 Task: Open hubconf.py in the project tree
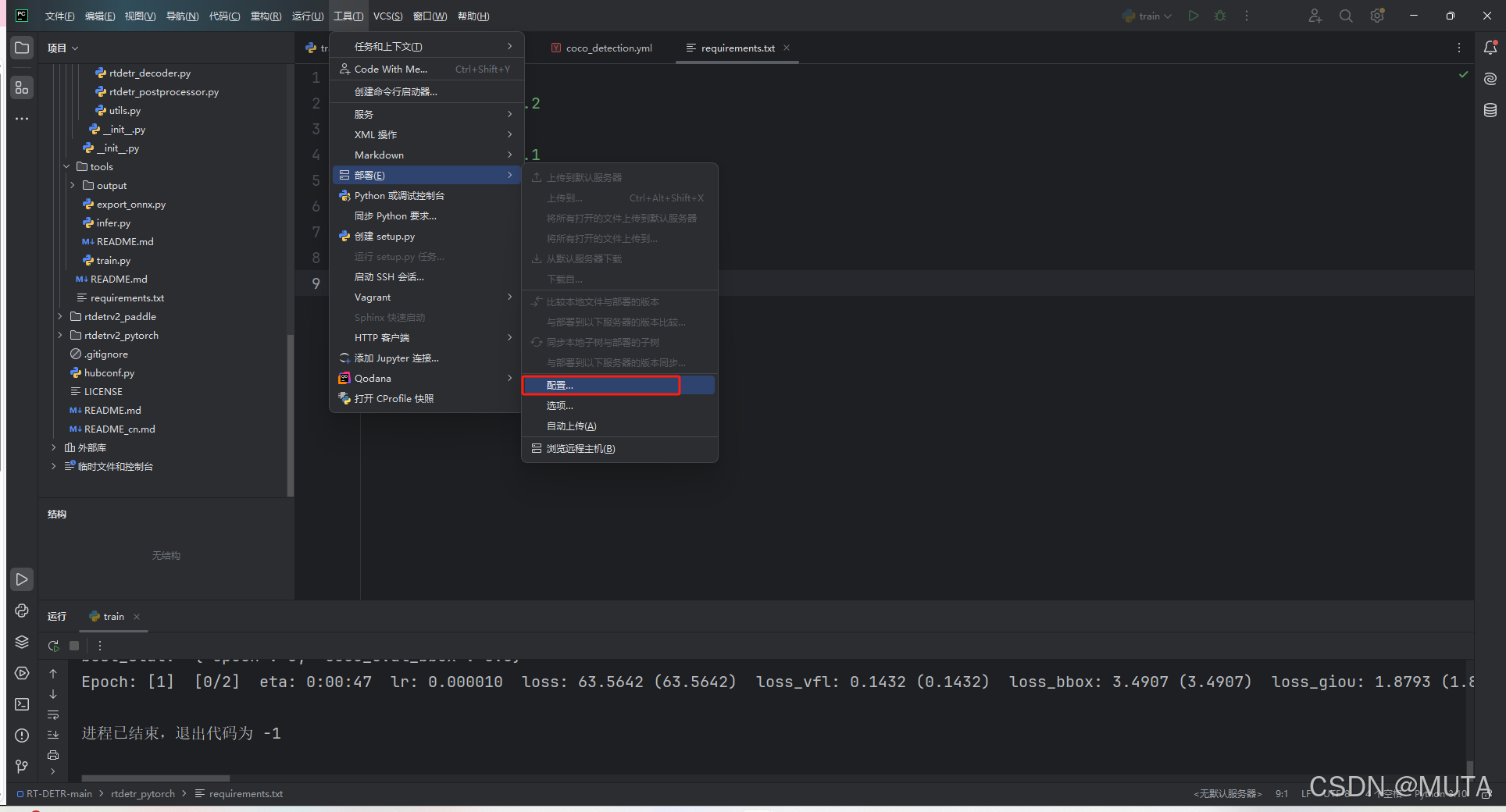(109, 373)
